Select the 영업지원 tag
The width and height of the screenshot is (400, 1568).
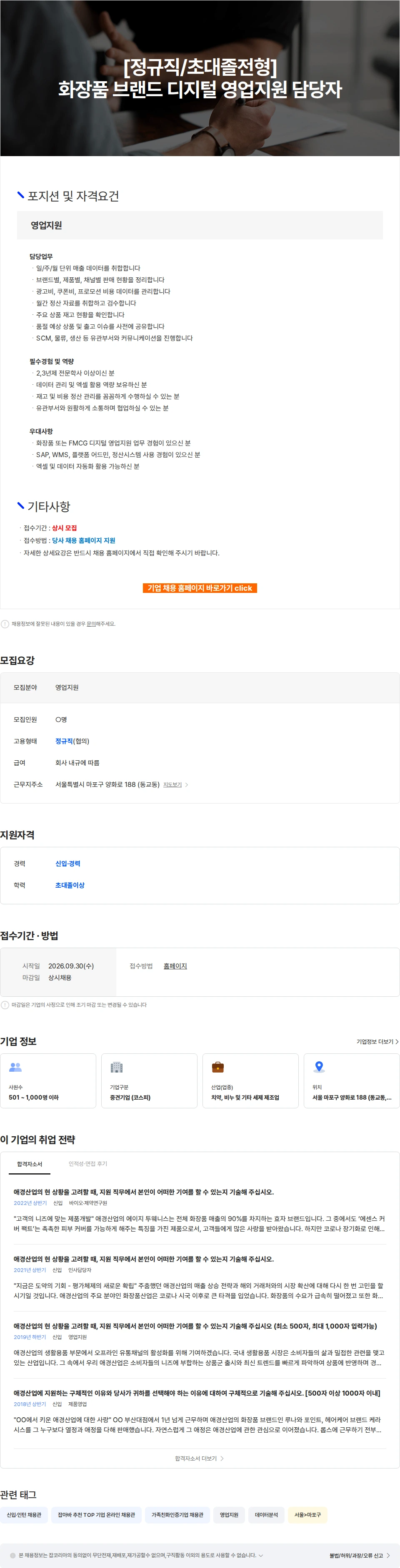coord(229,1515)
